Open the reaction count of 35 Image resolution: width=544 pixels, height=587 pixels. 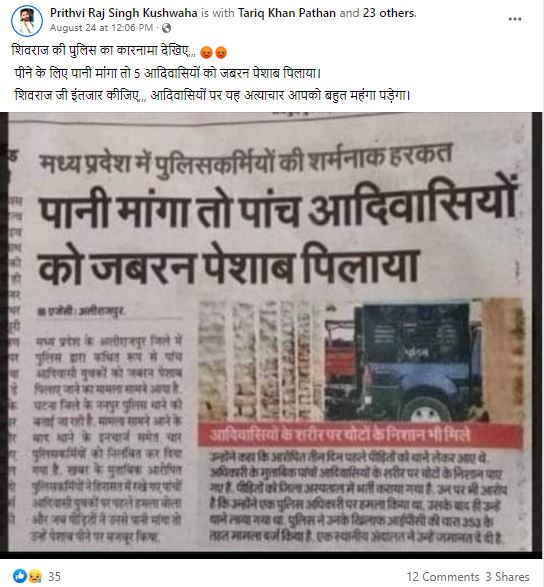55,577
